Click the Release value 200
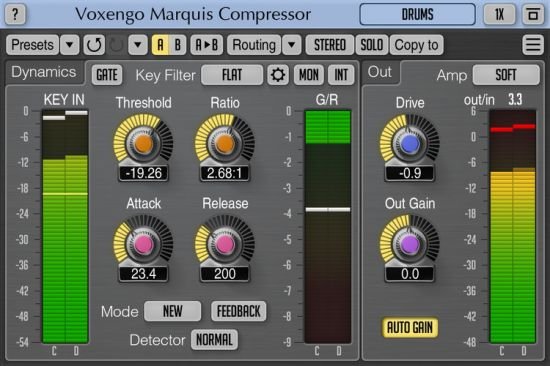550x366 pixels. click(224, 274)
